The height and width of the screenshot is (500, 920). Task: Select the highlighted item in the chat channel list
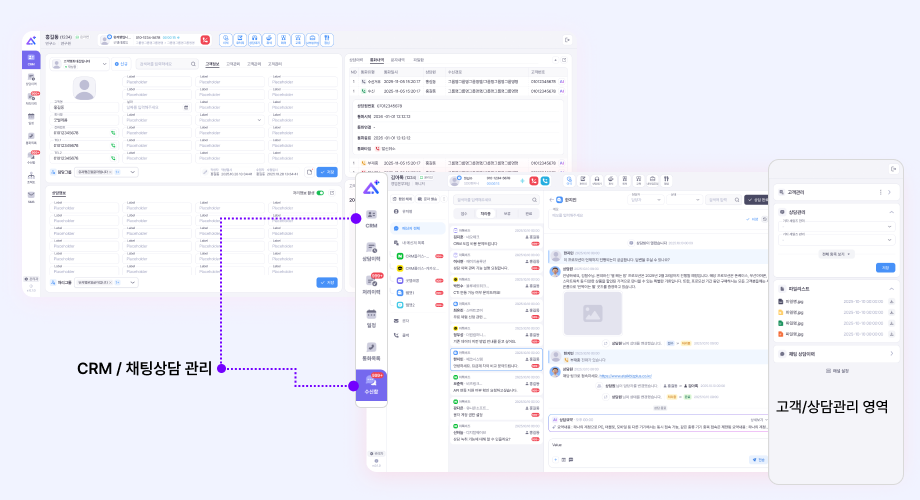[418, 228]
